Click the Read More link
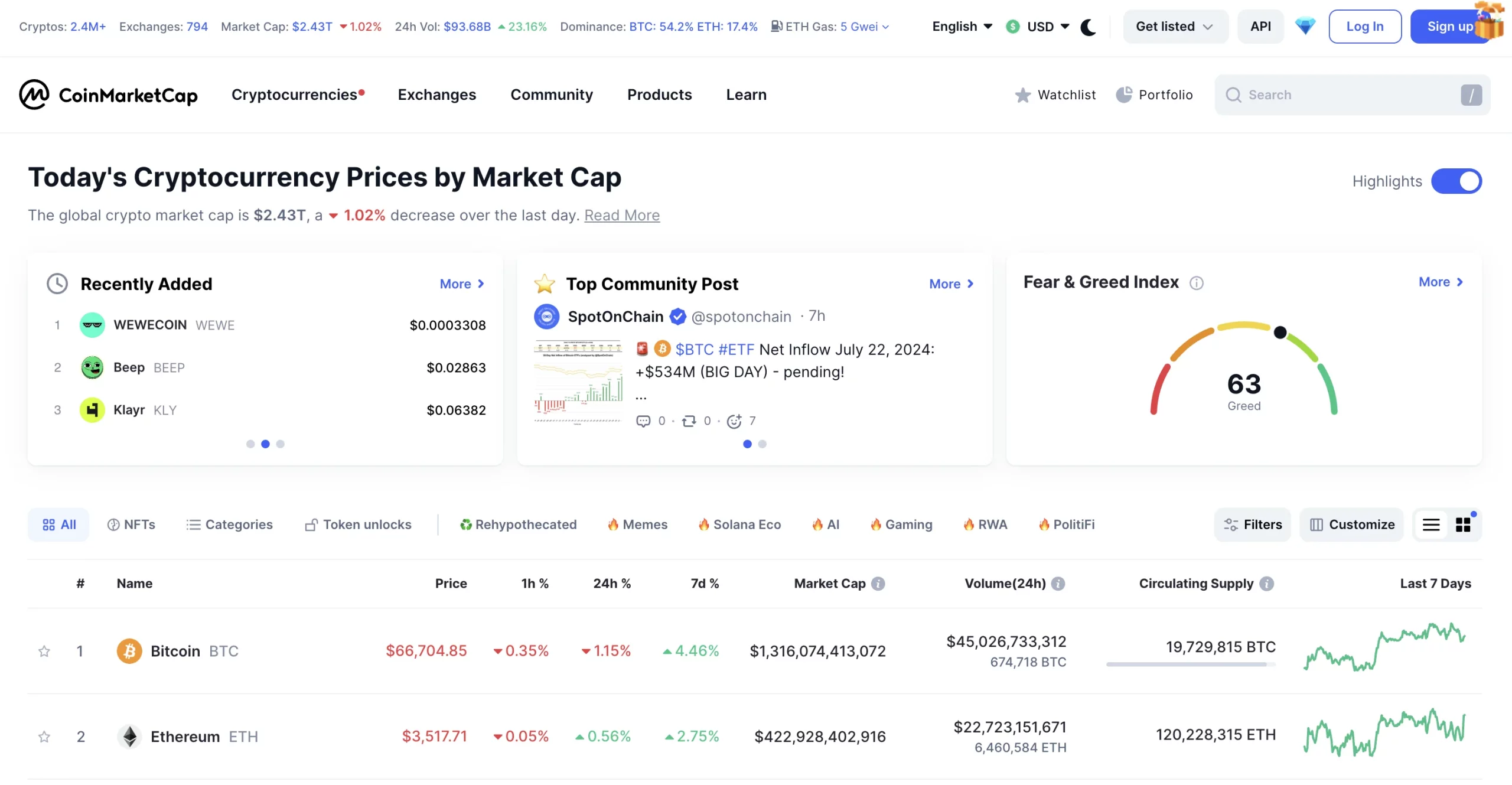1512x785 pixels. point(622,214)
